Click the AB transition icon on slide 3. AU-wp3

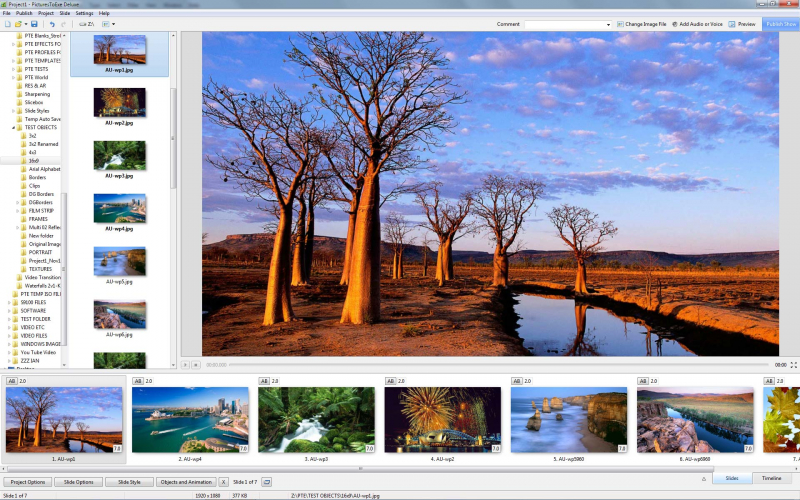pyautogui.click(x=264, y=381)
